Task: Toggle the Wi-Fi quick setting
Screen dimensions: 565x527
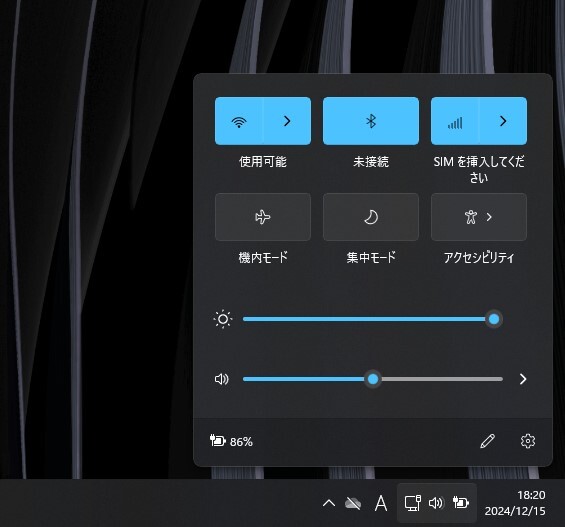Action: pos(239,121)
